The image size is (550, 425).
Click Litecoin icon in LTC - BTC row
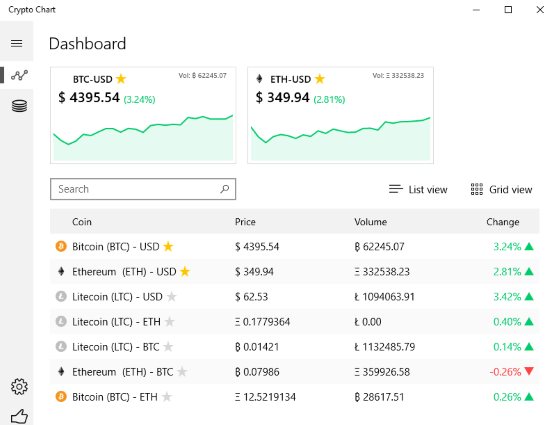click(61, 347)
